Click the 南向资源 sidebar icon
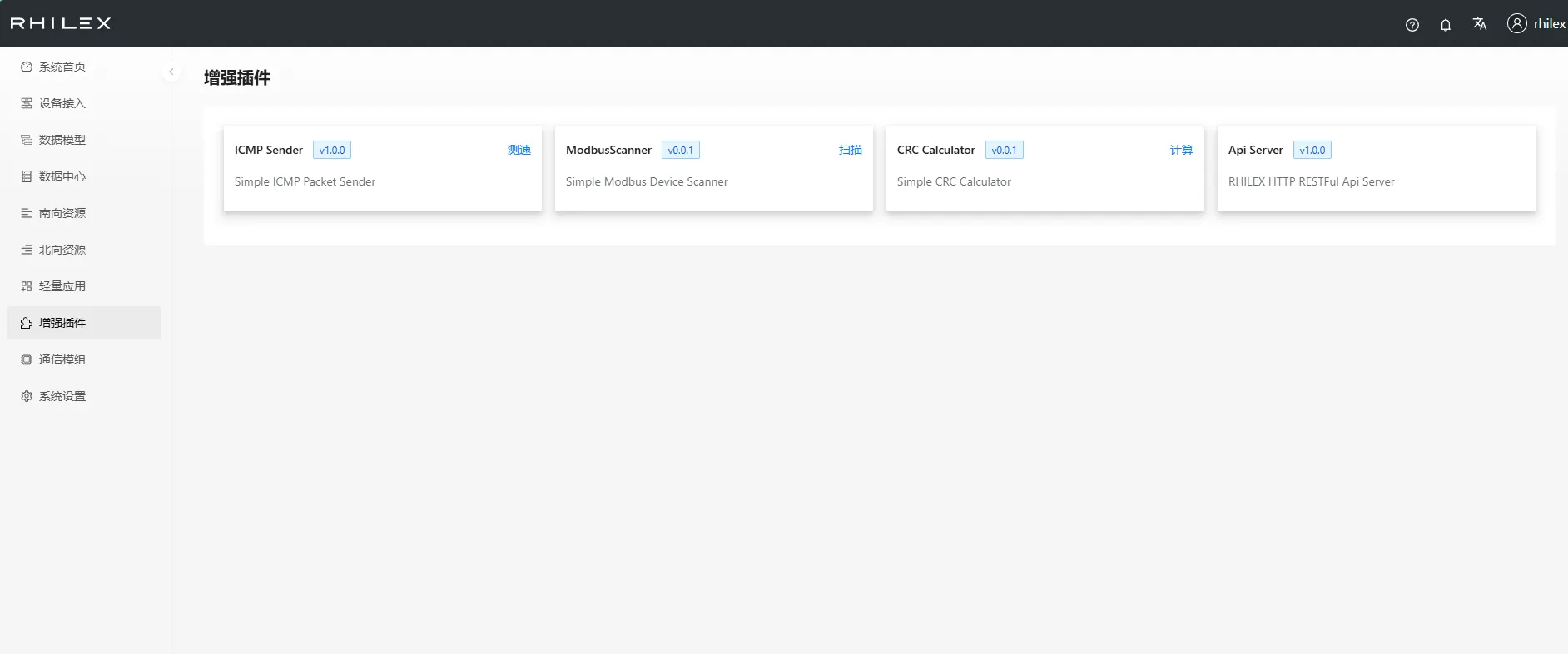This screenshot has width=1568, height=654. (x=27, y=213)
